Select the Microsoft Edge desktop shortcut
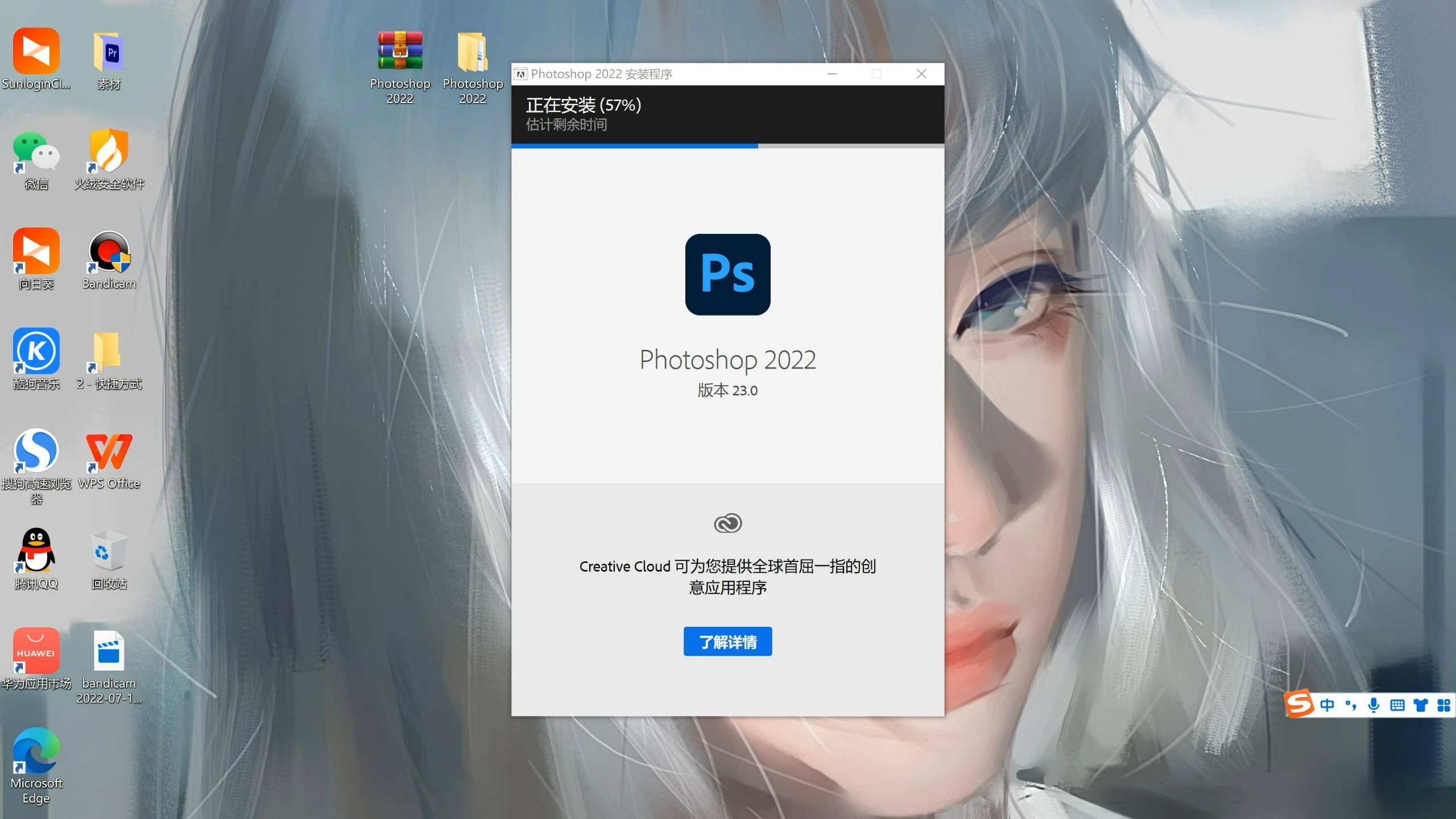The width and height of the screenshot is (1456, 819). point(36,751)
